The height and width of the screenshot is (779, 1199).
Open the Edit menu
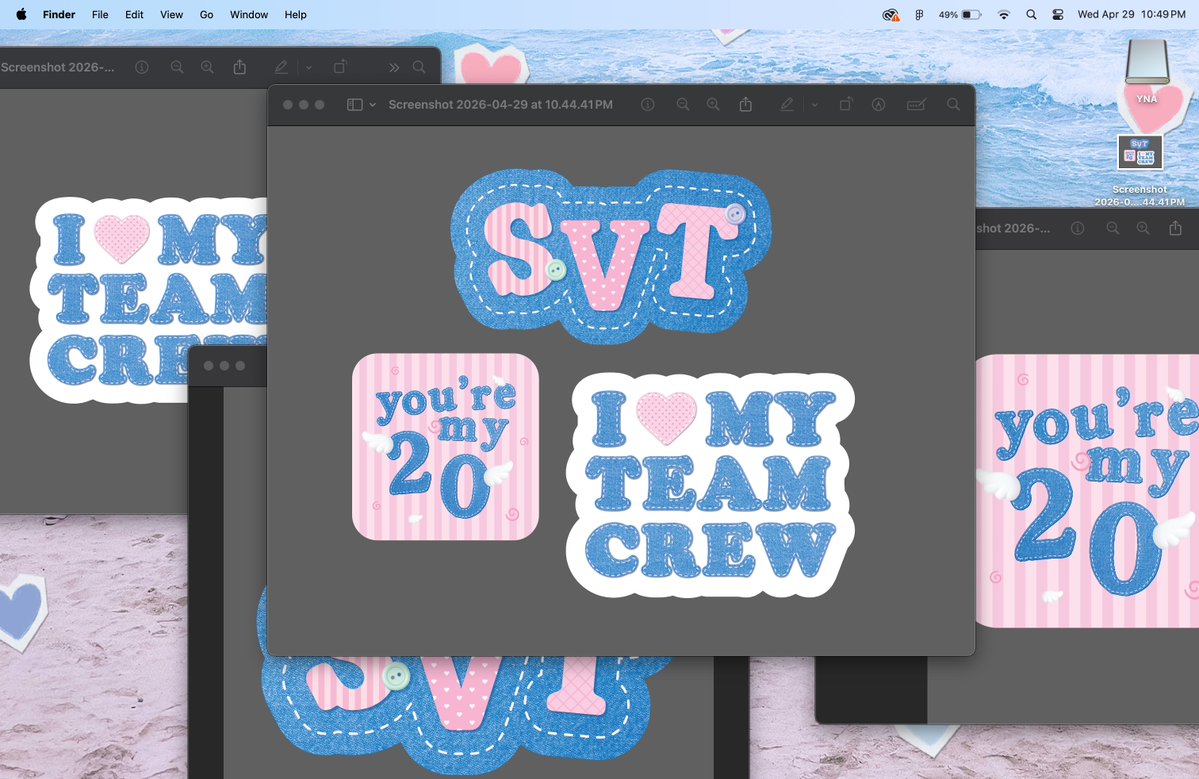pos(135,15)
